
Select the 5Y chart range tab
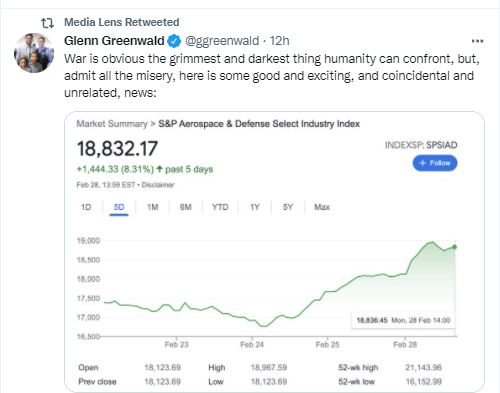(288, 207)
